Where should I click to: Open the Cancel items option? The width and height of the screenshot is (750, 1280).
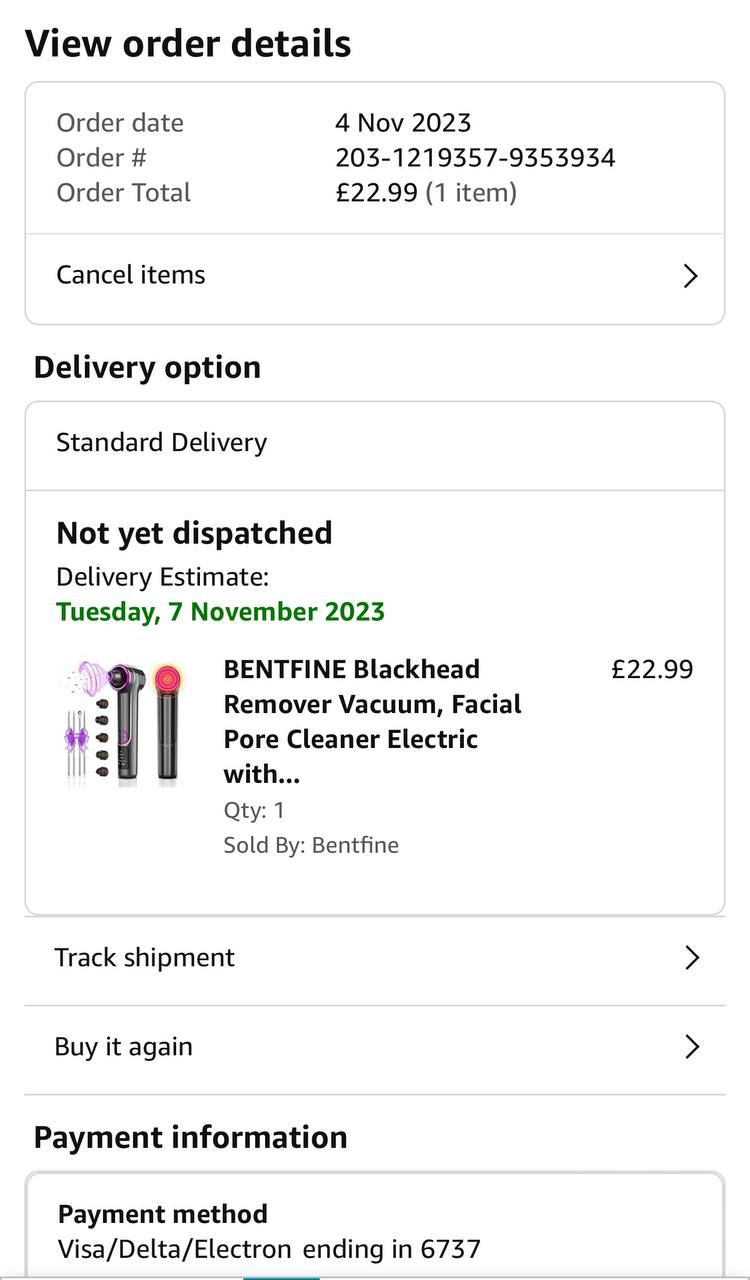(131, 275)
